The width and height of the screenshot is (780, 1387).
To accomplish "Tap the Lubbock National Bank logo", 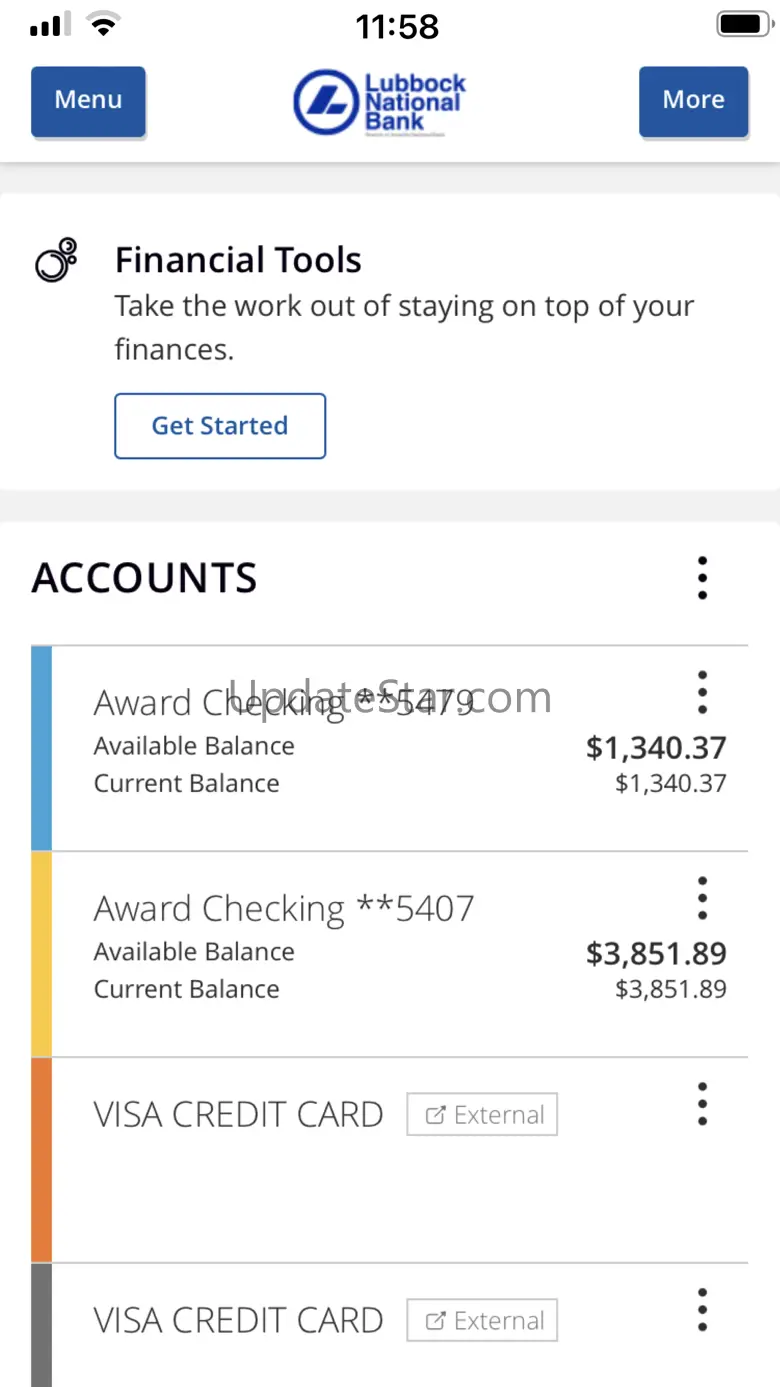I will (380, 102).
